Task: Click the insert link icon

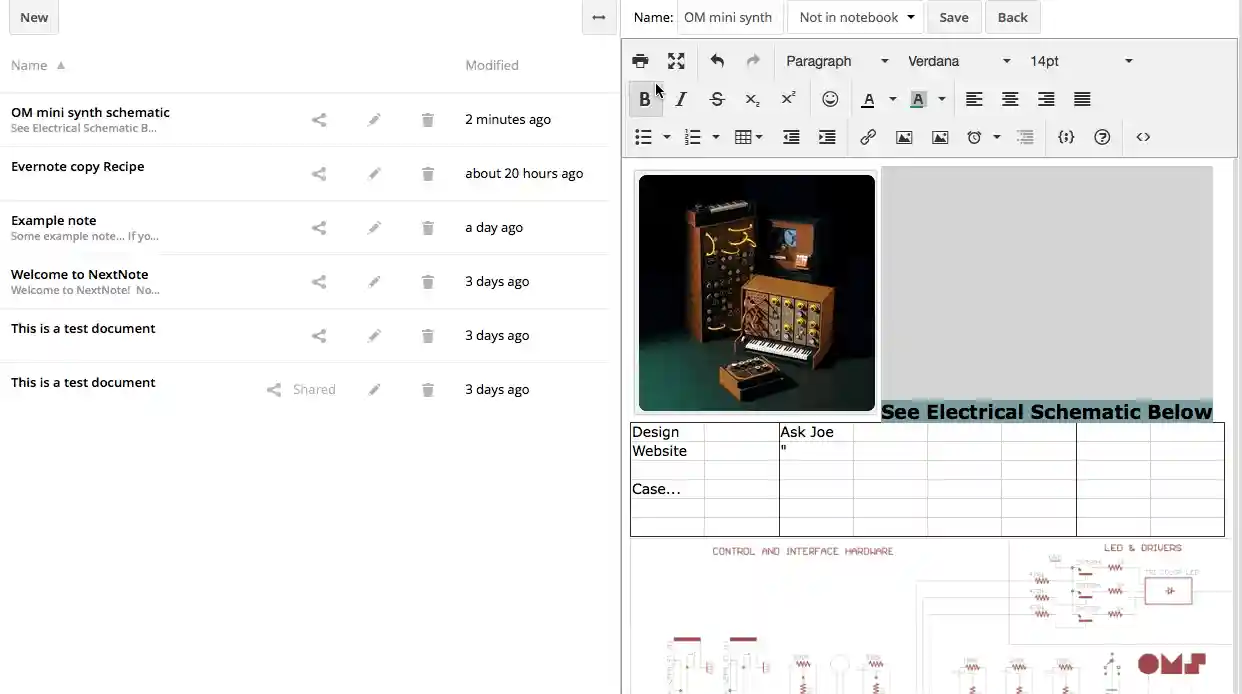Action: [x=868, y=137]
